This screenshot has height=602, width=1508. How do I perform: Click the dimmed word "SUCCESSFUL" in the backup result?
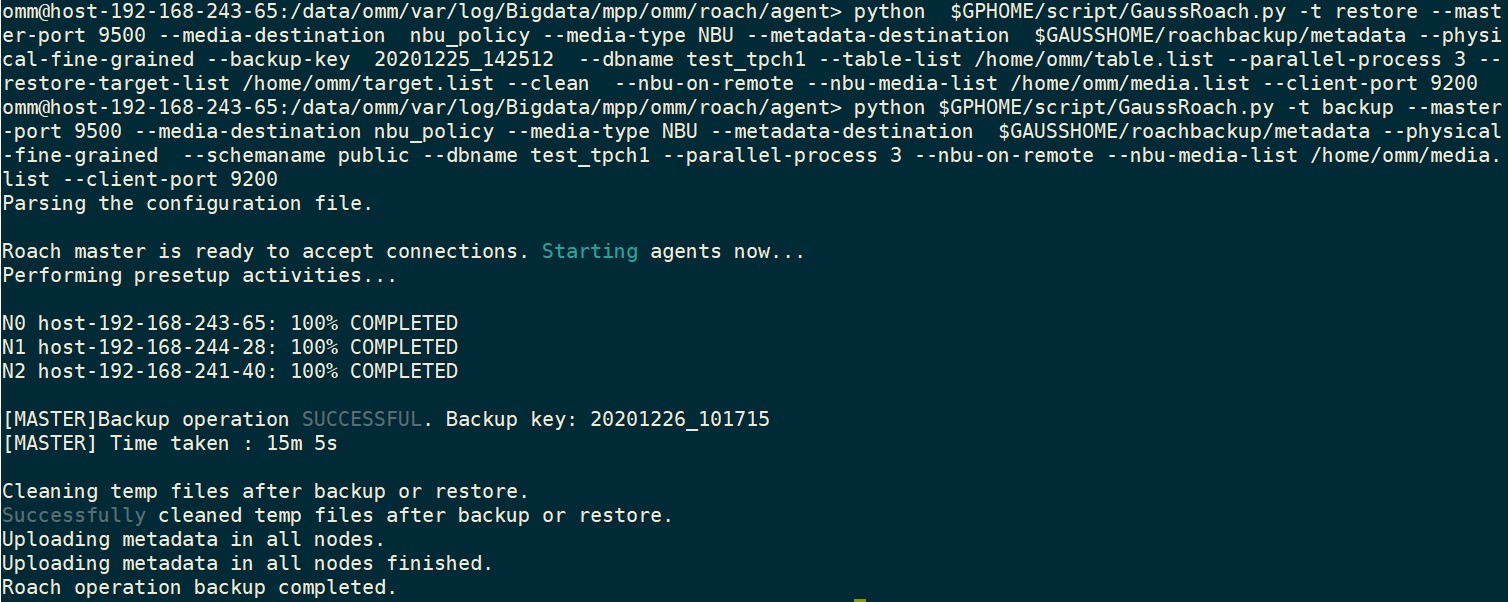361,419
